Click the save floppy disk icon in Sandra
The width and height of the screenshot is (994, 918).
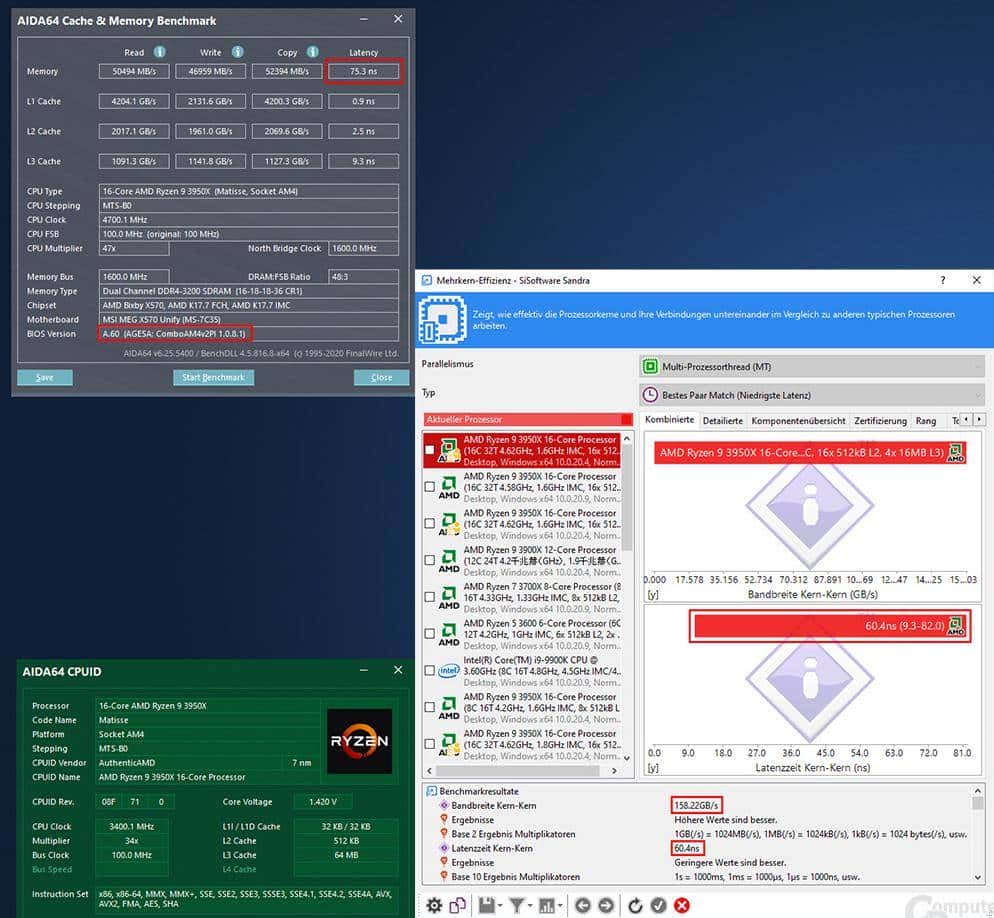click(x=486, y=905)
